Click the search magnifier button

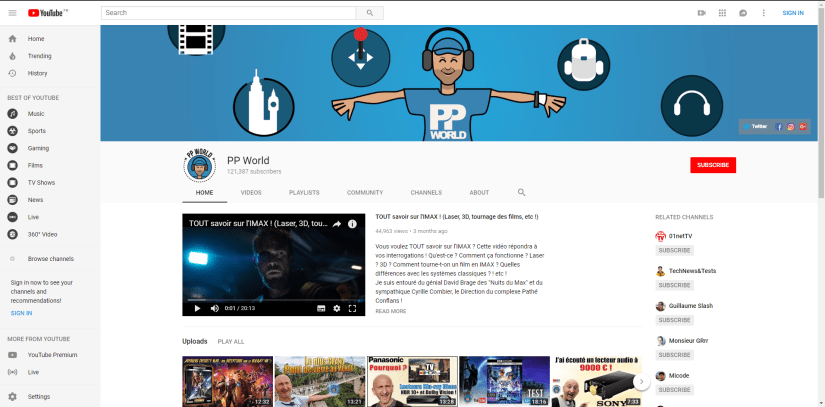click(369, 13)
